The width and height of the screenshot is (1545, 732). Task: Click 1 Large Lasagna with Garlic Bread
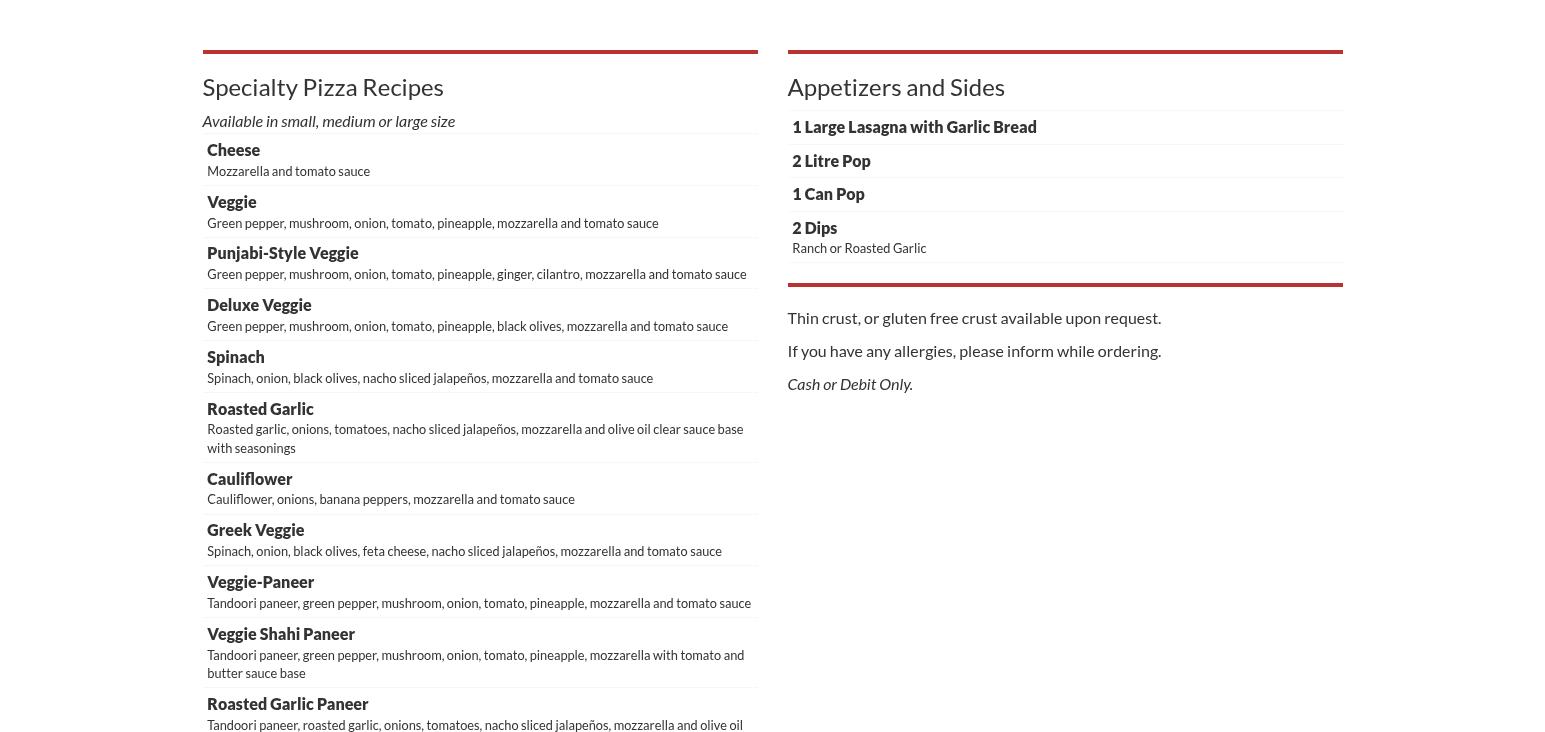pos(913,127)
